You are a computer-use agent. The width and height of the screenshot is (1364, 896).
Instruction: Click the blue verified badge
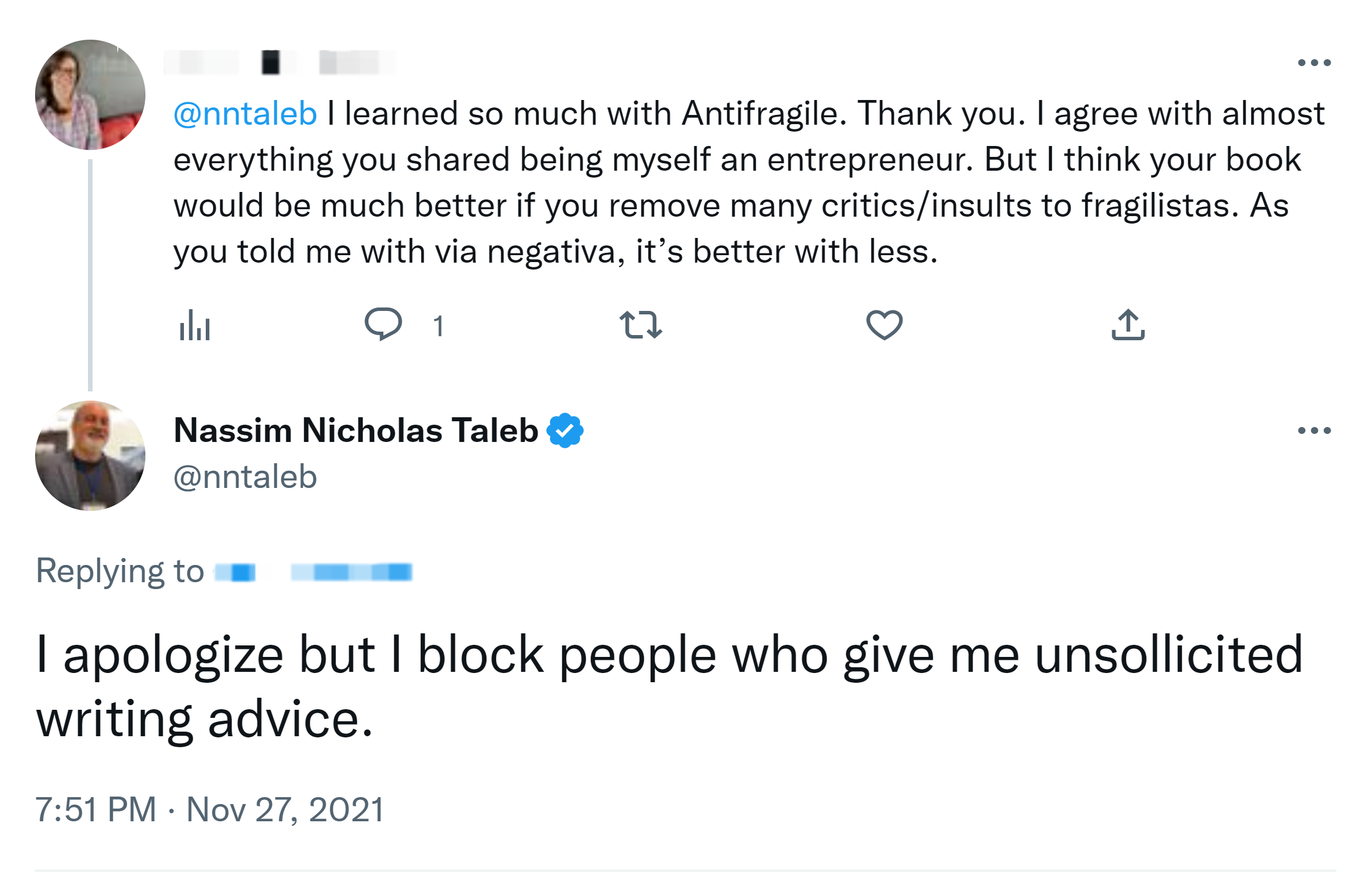click(565, 430)
